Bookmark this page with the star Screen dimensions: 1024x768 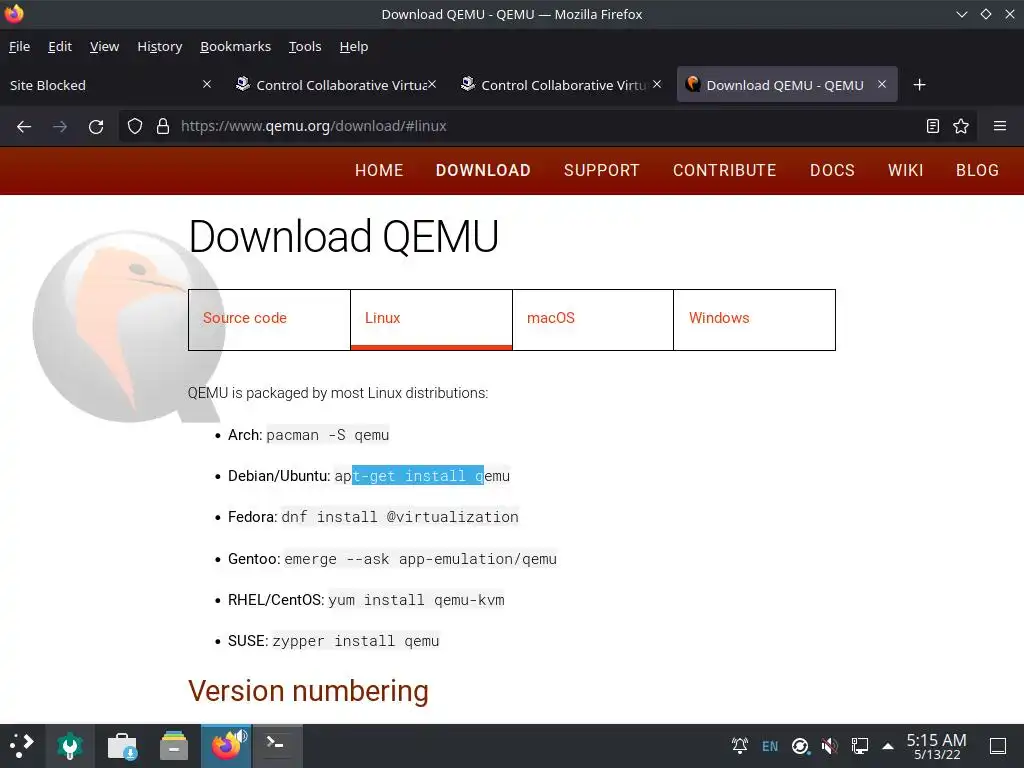[x=961, y=126]
